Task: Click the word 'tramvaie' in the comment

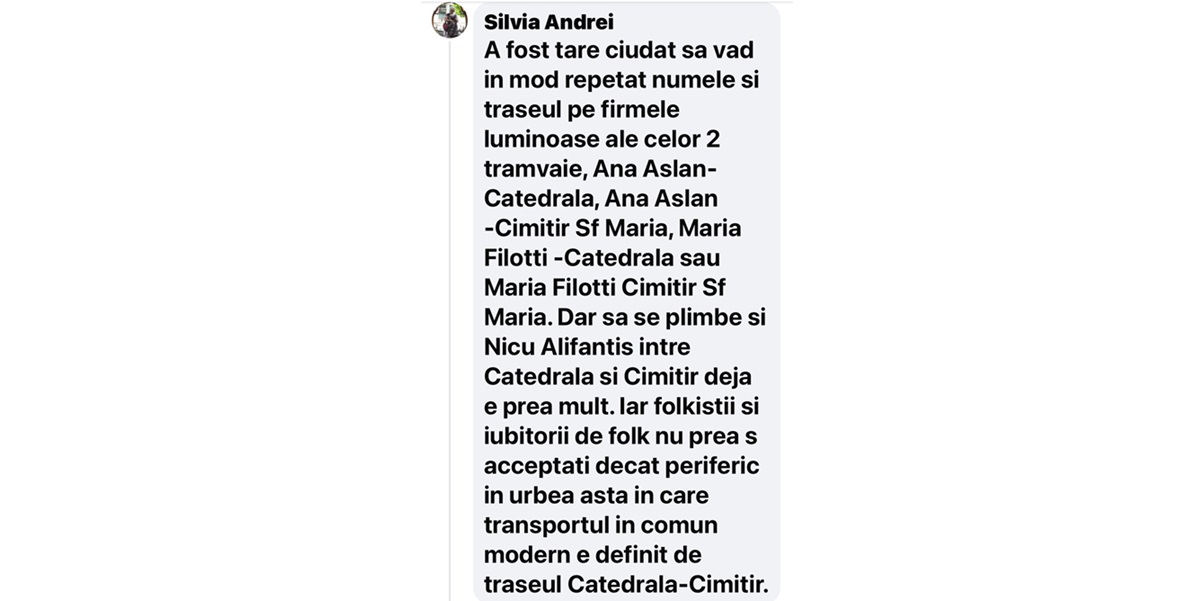Action: [527, 169]
